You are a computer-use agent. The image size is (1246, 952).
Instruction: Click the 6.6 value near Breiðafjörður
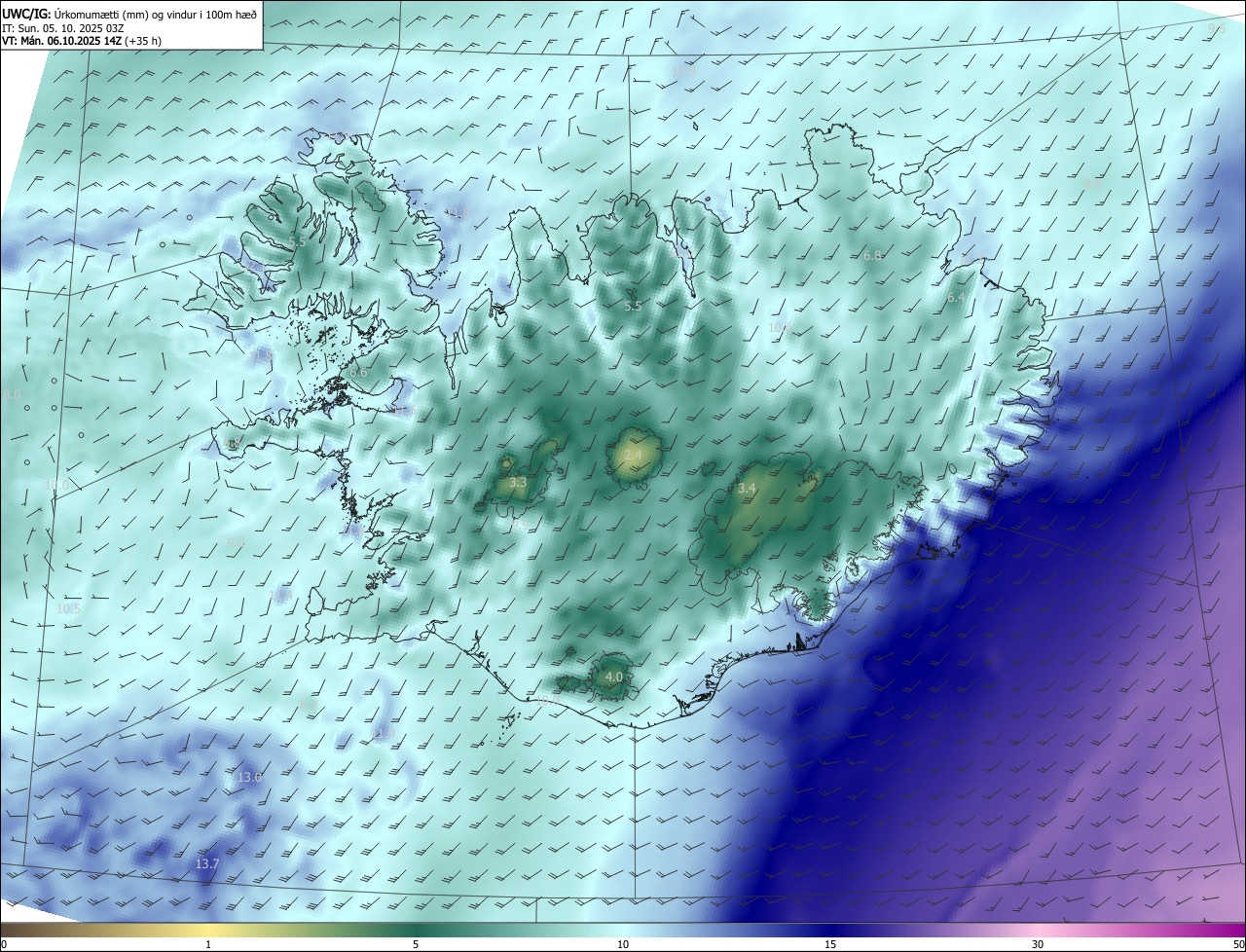[x=358, y=373]
